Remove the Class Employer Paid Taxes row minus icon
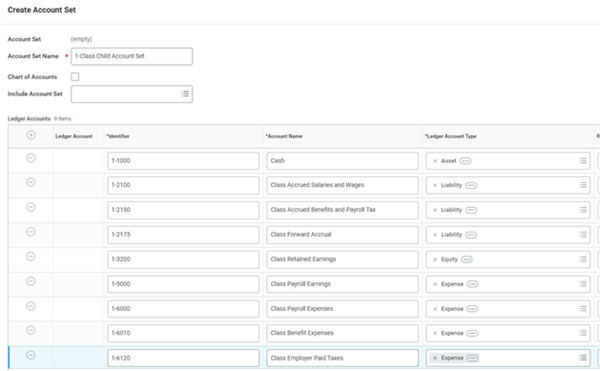The image size is (600, 371). 31,355
